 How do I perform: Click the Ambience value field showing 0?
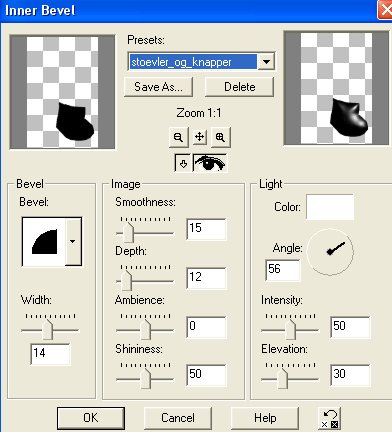pyautogui.click(x=206, y=326)
